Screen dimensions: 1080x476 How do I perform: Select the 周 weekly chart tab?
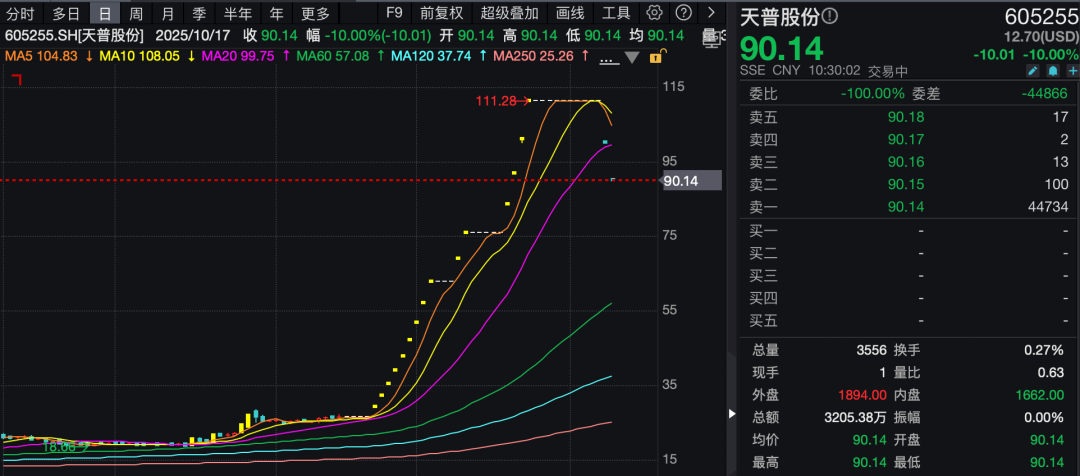click(x=136, y=13)
